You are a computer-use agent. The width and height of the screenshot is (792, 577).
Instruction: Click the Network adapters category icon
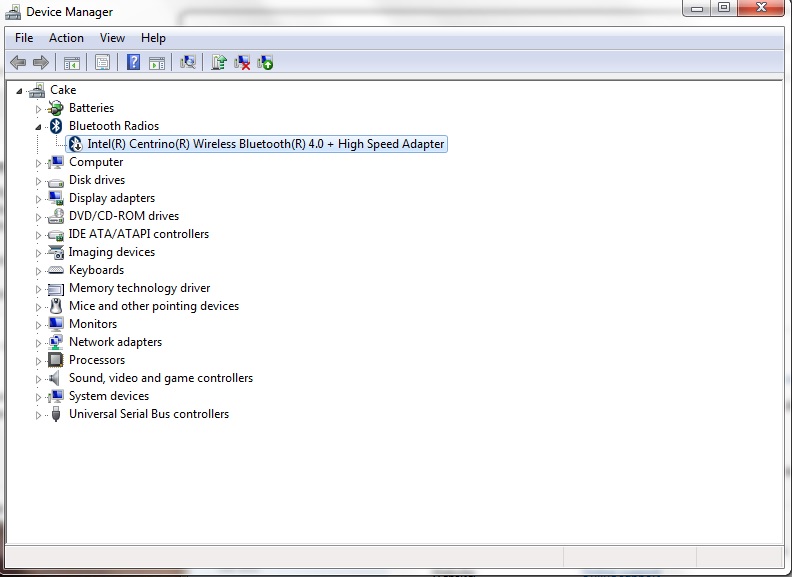56,342
